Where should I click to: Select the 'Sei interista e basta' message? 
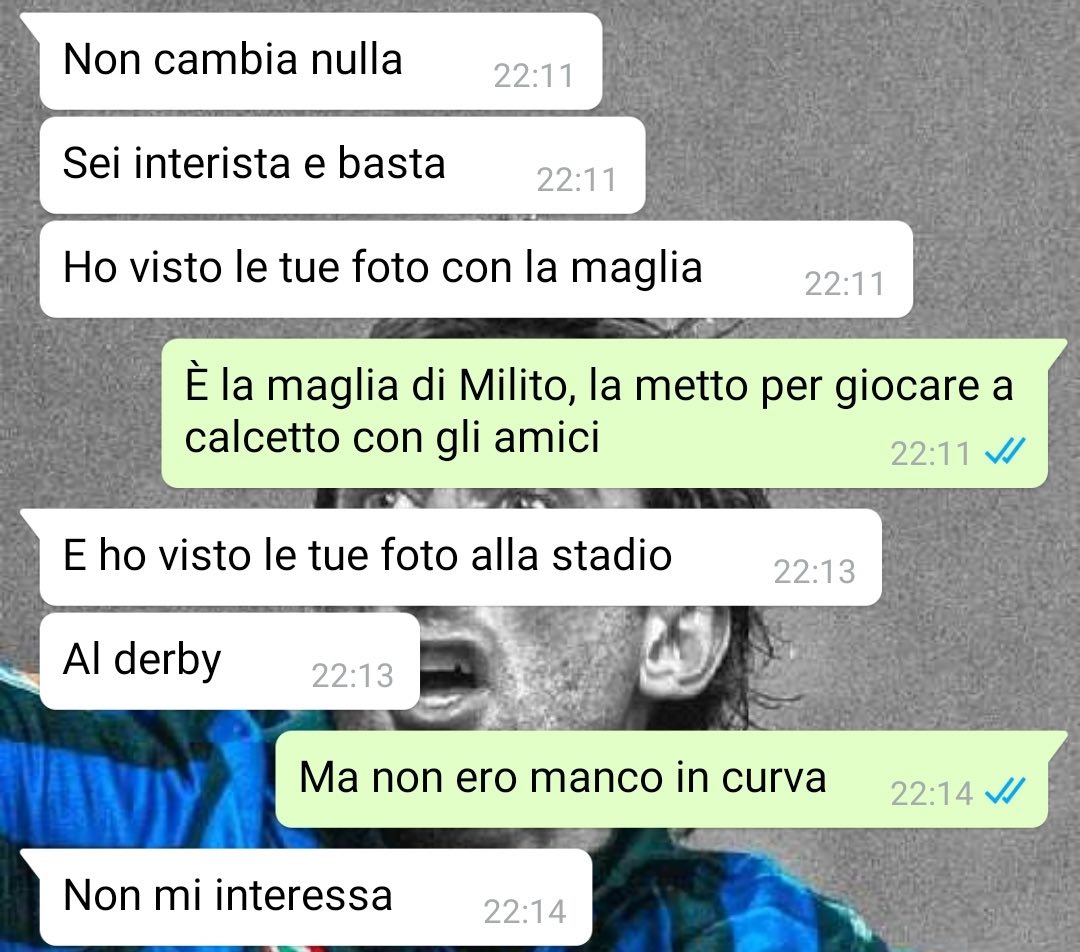(x=342, y=165)
